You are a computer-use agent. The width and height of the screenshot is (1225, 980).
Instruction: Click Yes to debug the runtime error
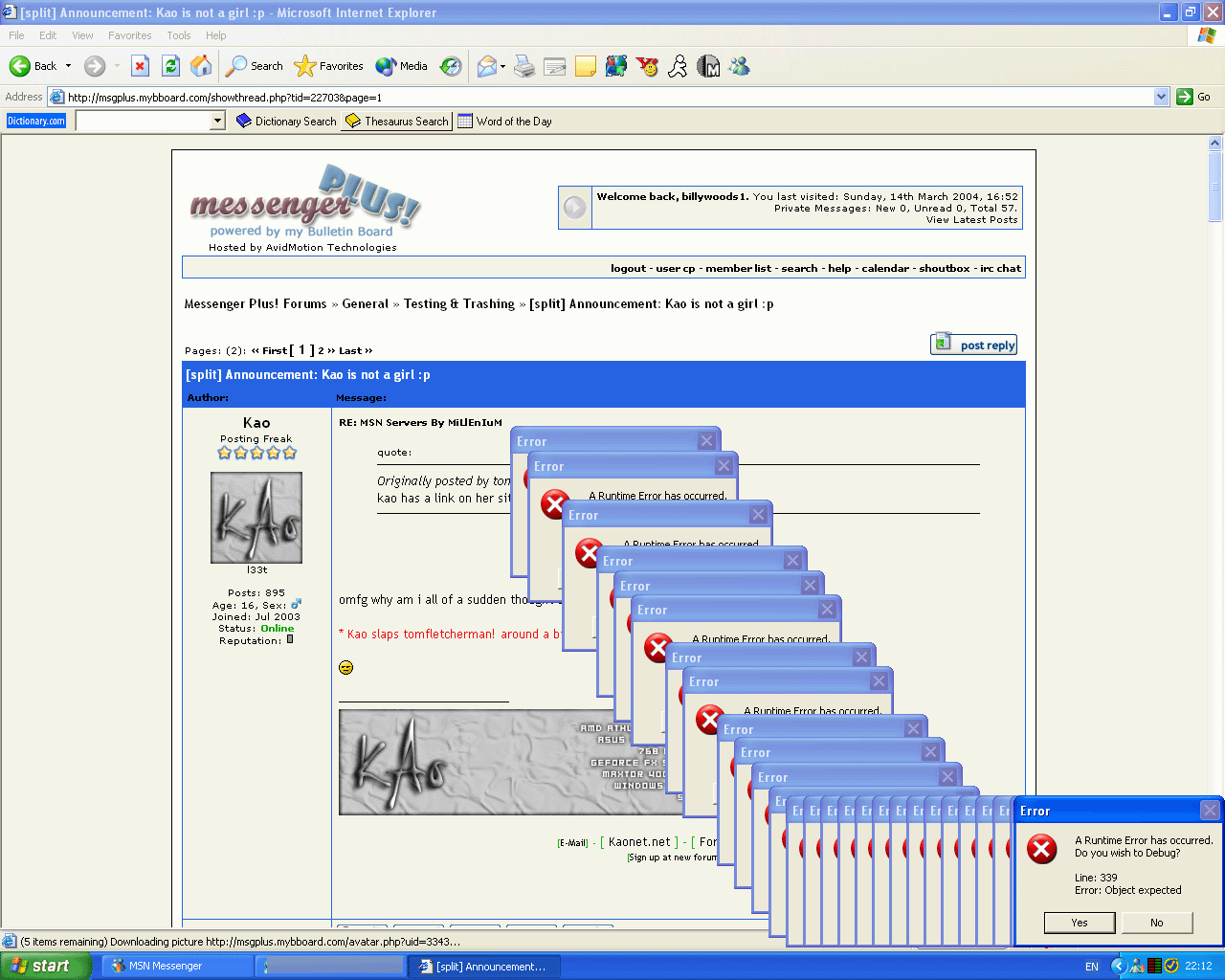coord(1080,923)
